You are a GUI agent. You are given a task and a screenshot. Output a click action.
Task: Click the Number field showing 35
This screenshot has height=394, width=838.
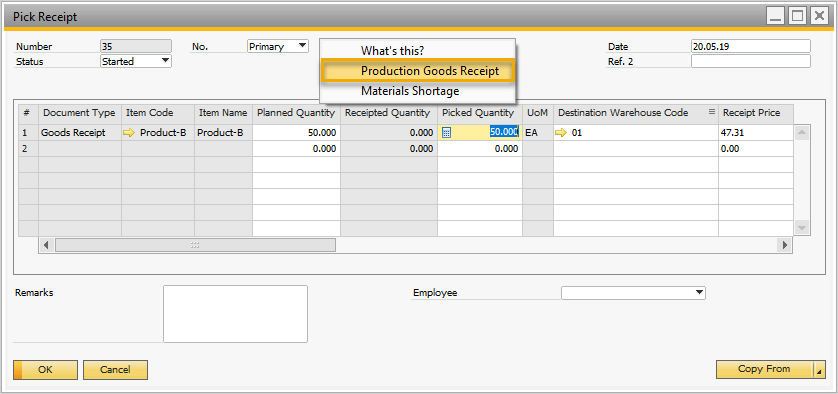[136, 47]
